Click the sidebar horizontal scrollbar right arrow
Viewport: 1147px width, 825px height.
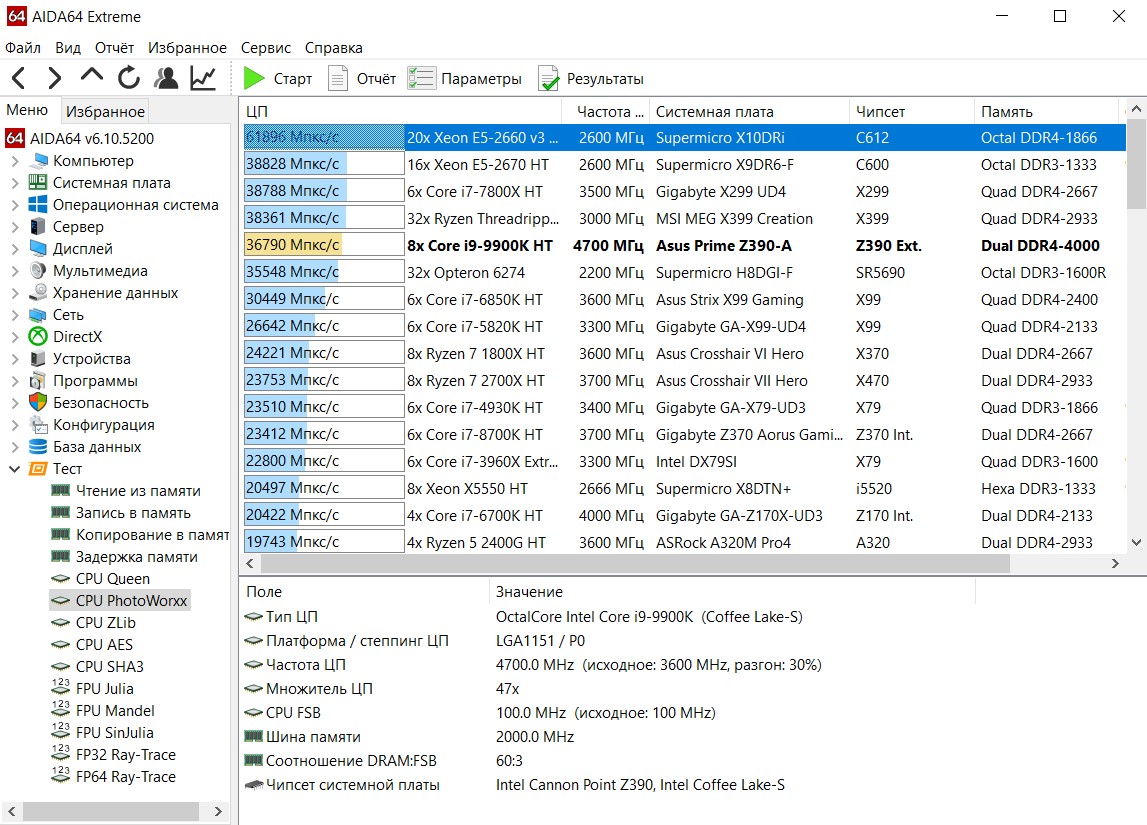click(217, 811)
